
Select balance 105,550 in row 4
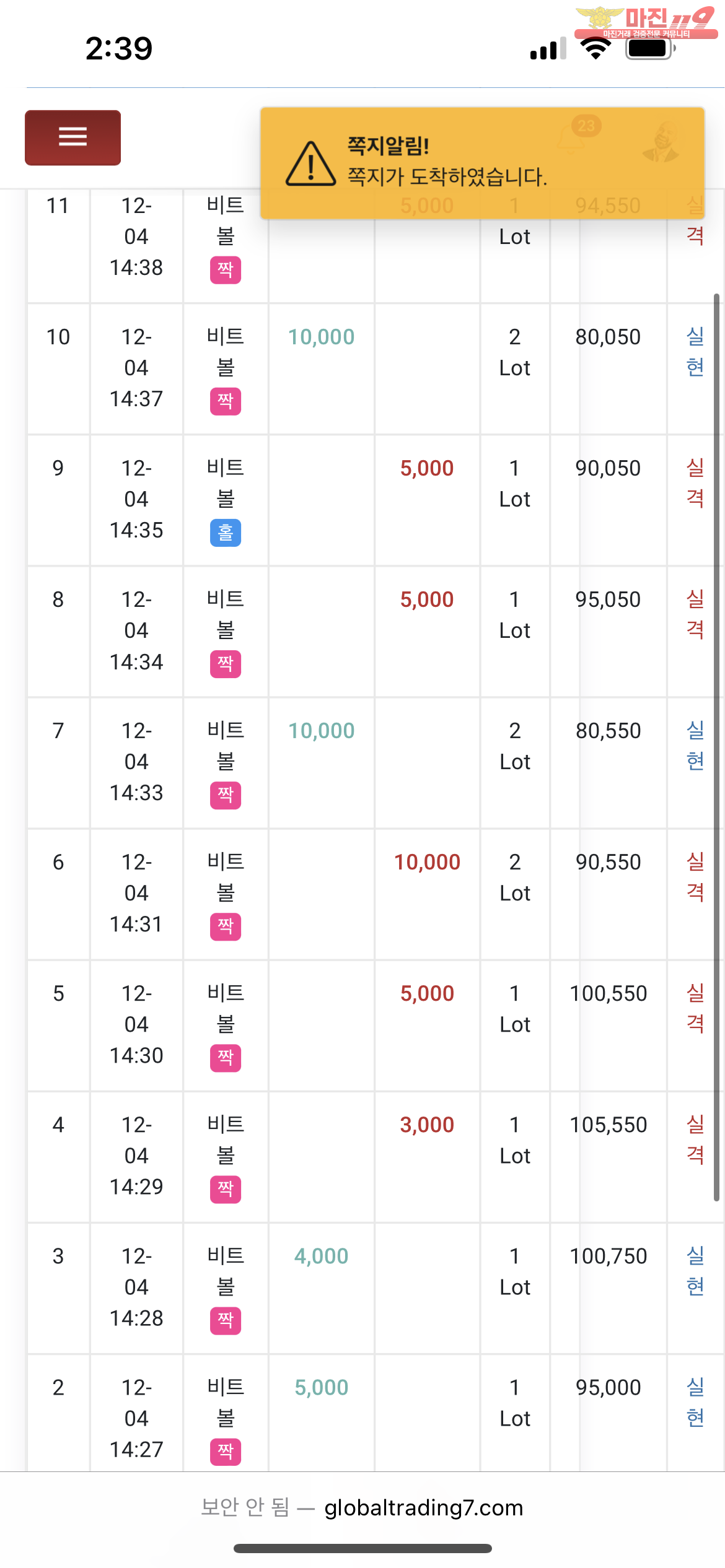click(609, 1125)
